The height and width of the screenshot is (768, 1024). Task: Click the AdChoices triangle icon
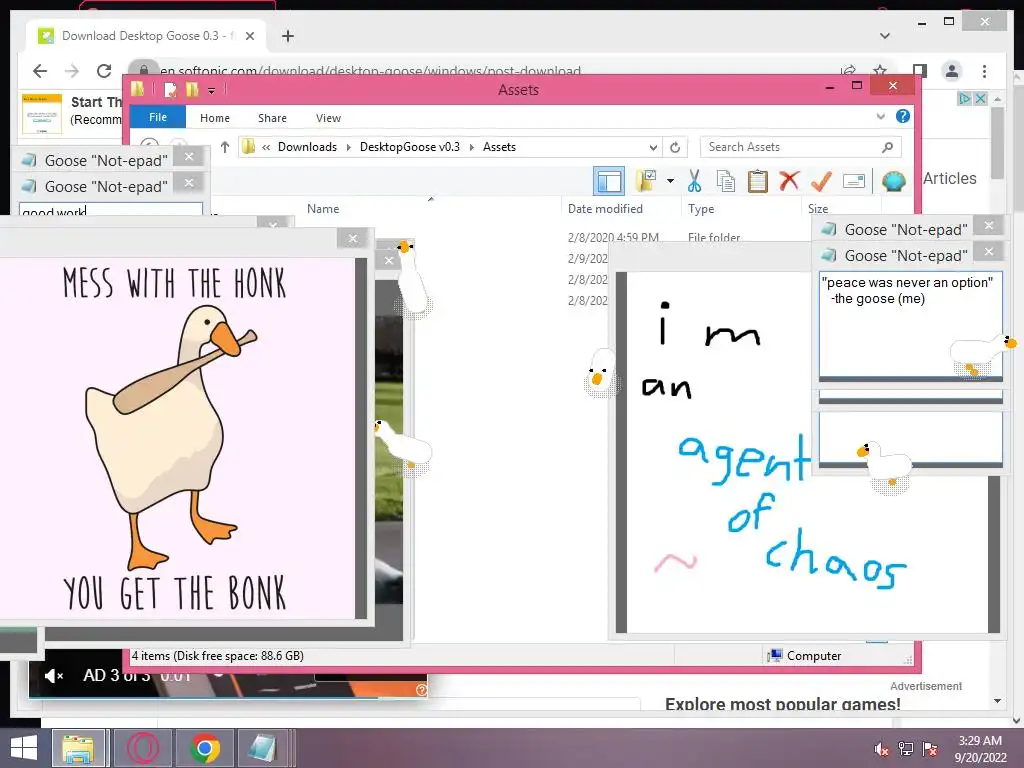[964, 99]
